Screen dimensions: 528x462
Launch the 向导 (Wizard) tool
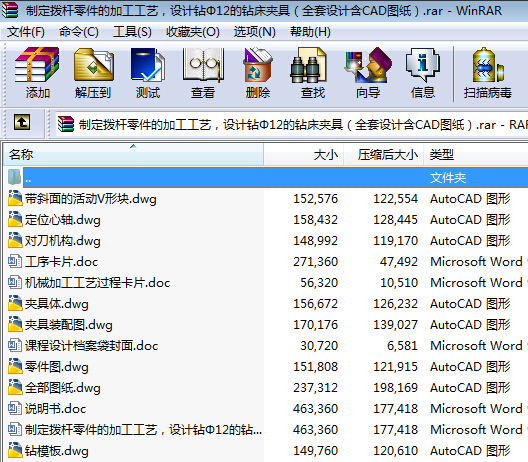point(368,65)
